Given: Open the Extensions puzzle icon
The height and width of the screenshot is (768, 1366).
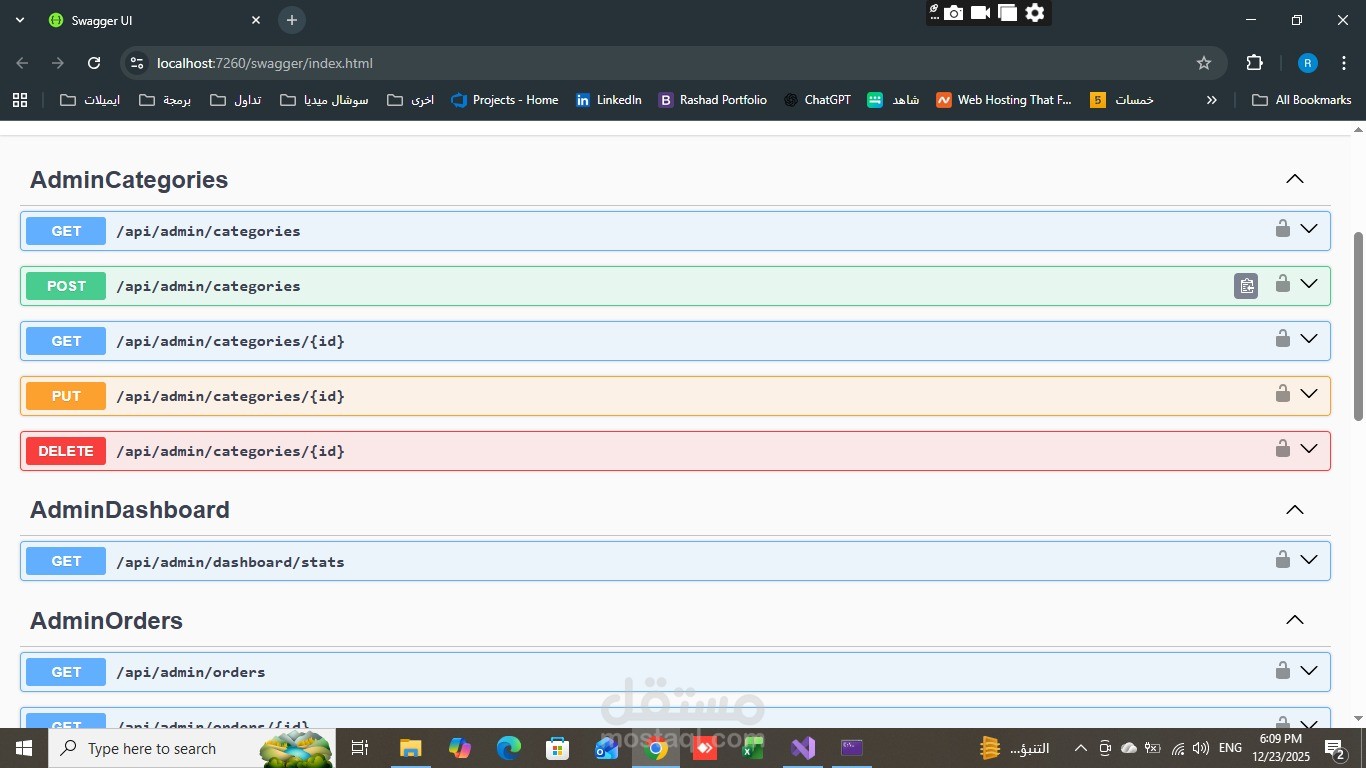Looking at the screenshot, I should pos(1254,63).
